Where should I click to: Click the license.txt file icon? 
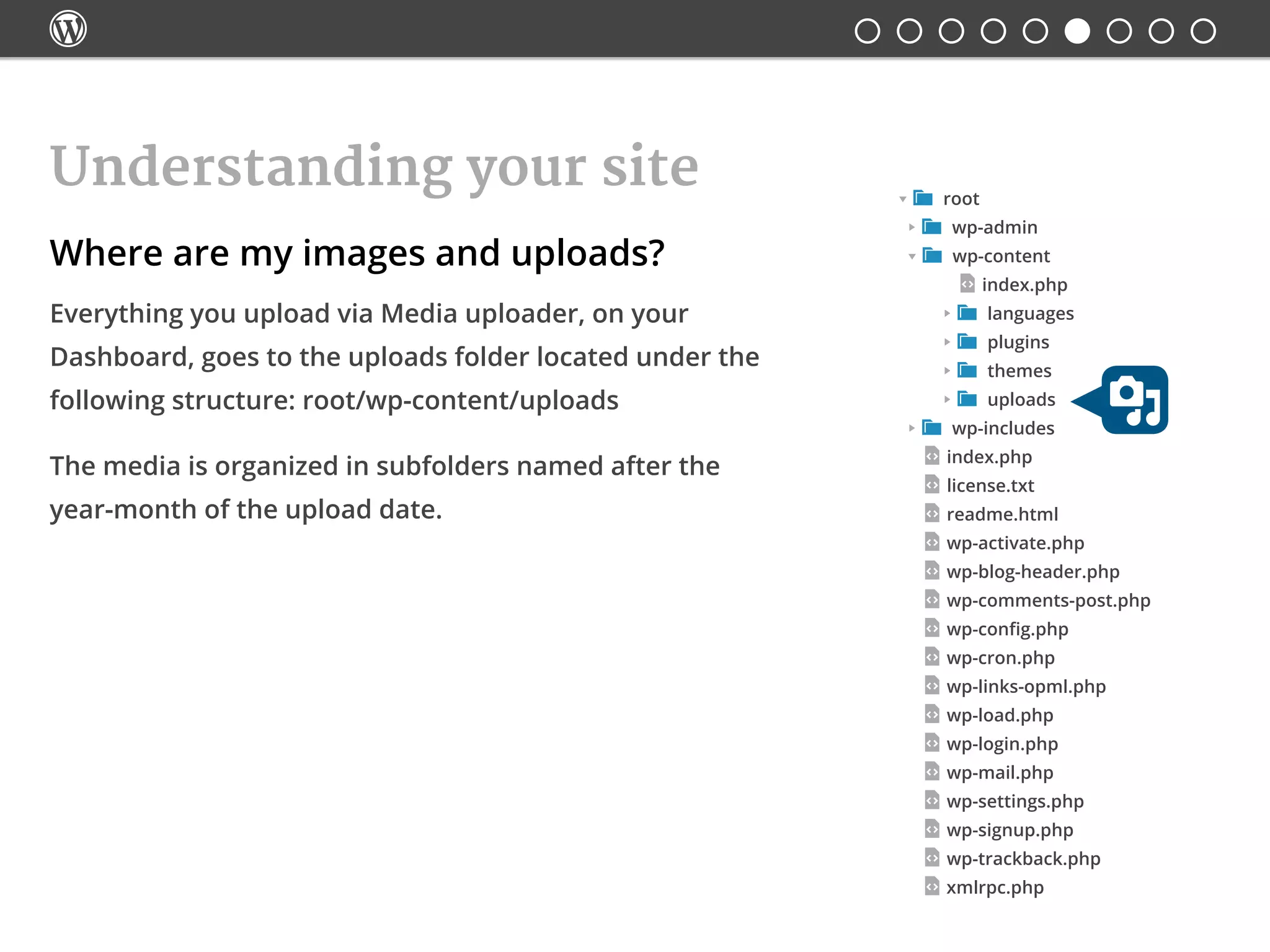932,485
